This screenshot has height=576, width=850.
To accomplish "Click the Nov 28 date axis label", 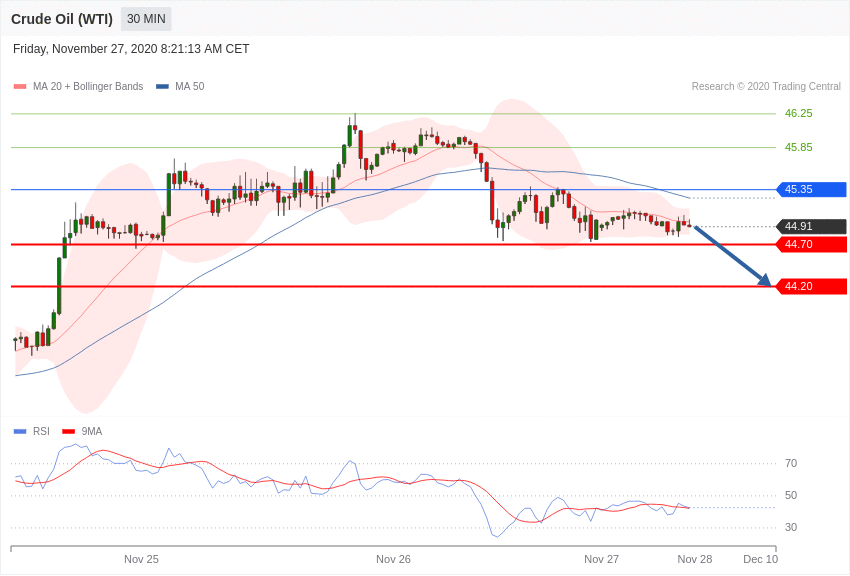I will click(x=695, y=559).
